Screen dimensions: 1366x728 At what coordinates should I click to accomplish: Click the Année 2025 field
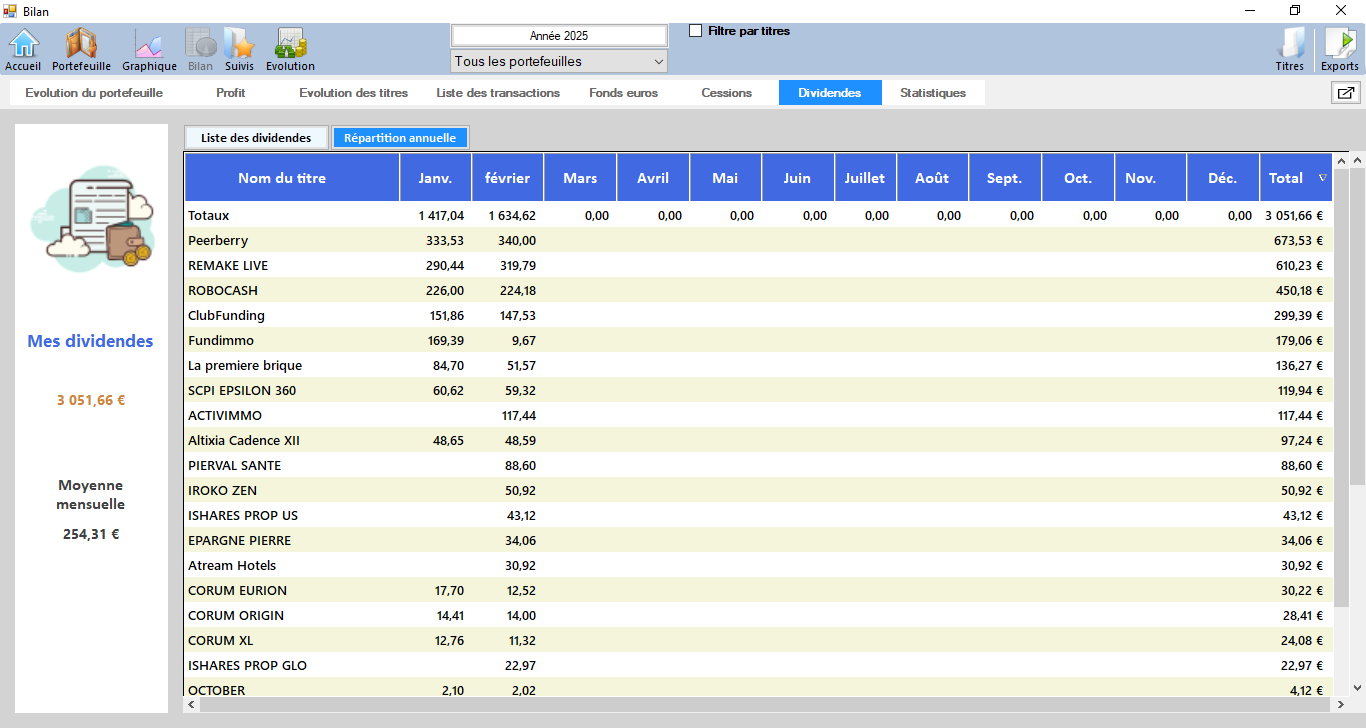point(559,35)
